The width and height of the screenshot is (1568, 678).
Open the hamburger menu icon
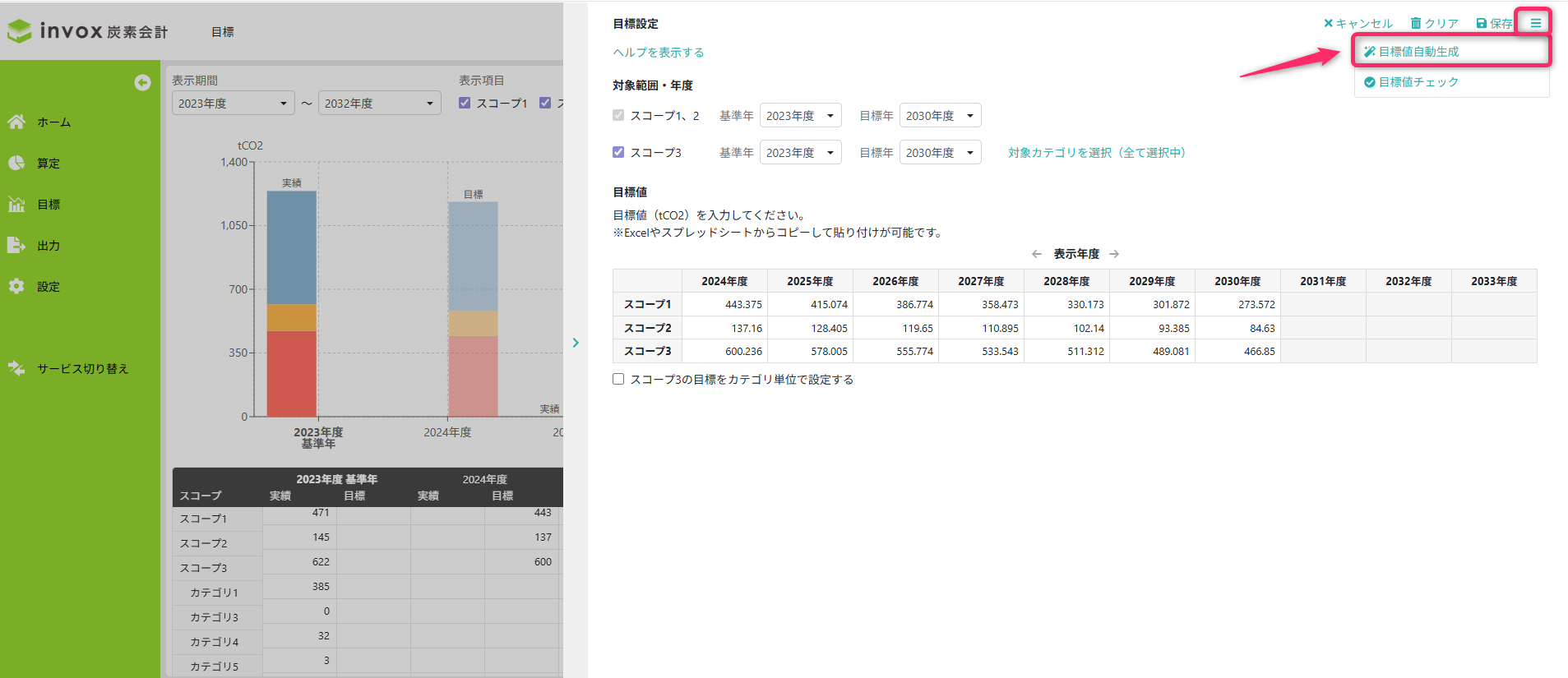point(1535,23)
